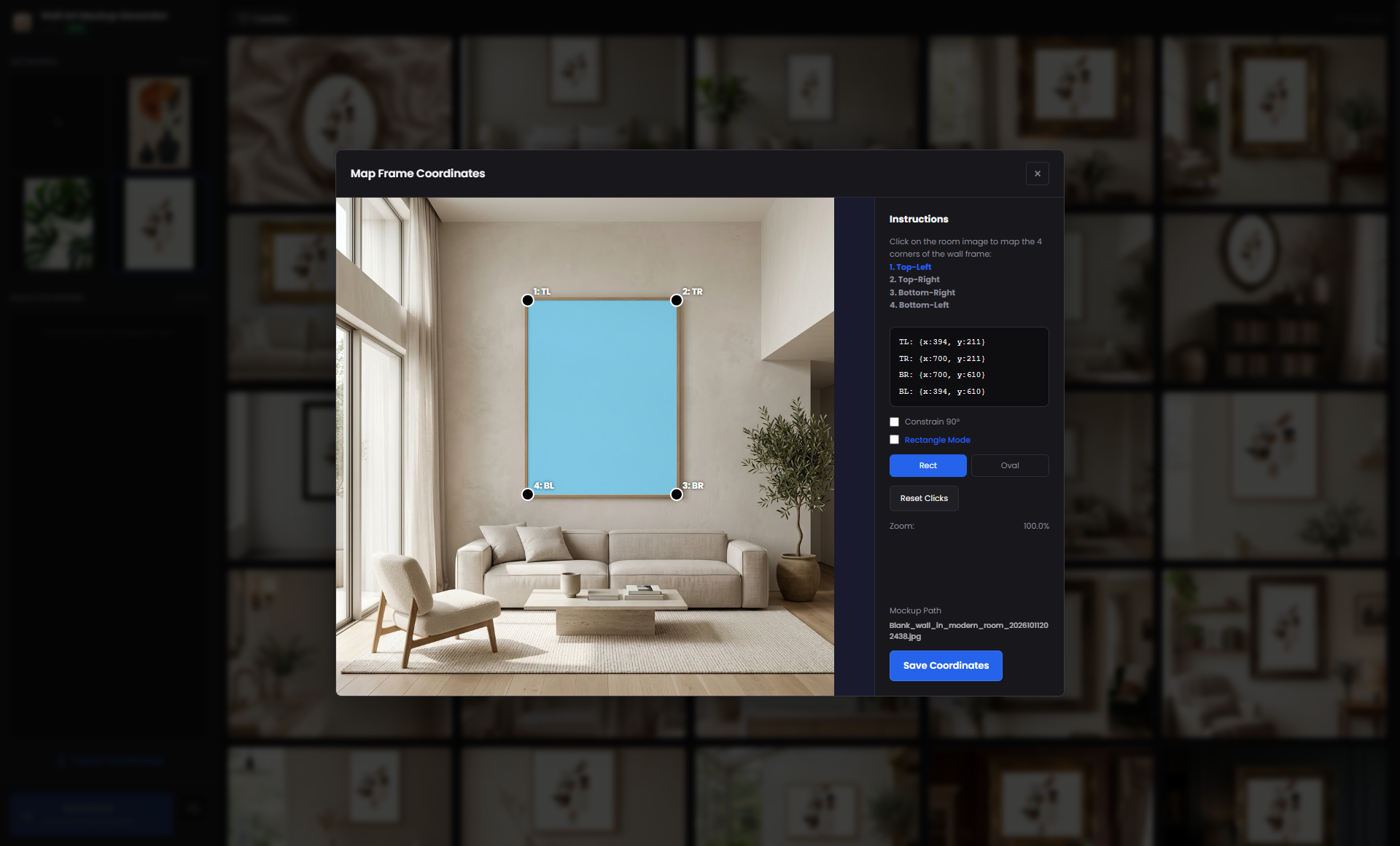Enable the Constrain 90° checkbox
The height and width of the screenshot is (846, 1400).
[894, 422]
